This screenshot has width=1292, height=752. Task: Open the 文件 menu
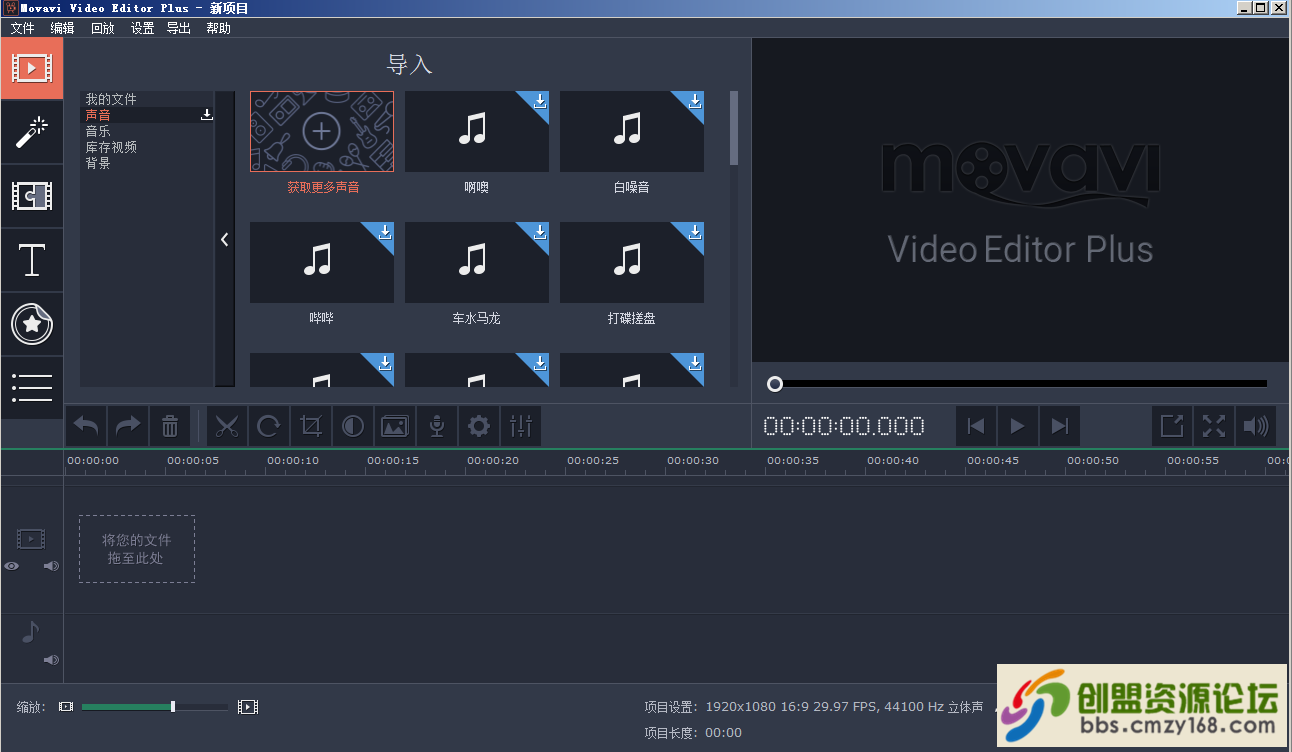tap(22, 28)
